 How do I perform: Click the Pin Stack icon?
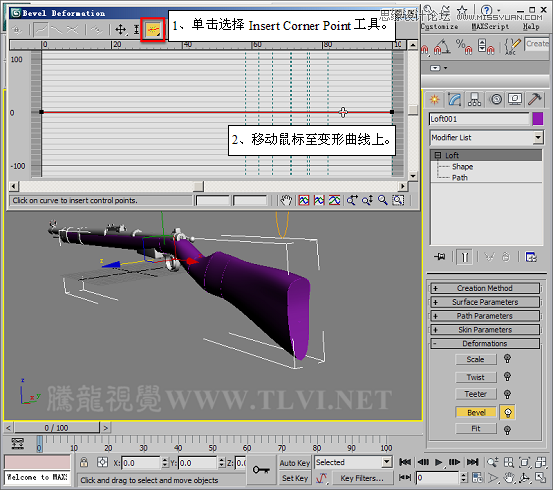[x=439, y=257]
